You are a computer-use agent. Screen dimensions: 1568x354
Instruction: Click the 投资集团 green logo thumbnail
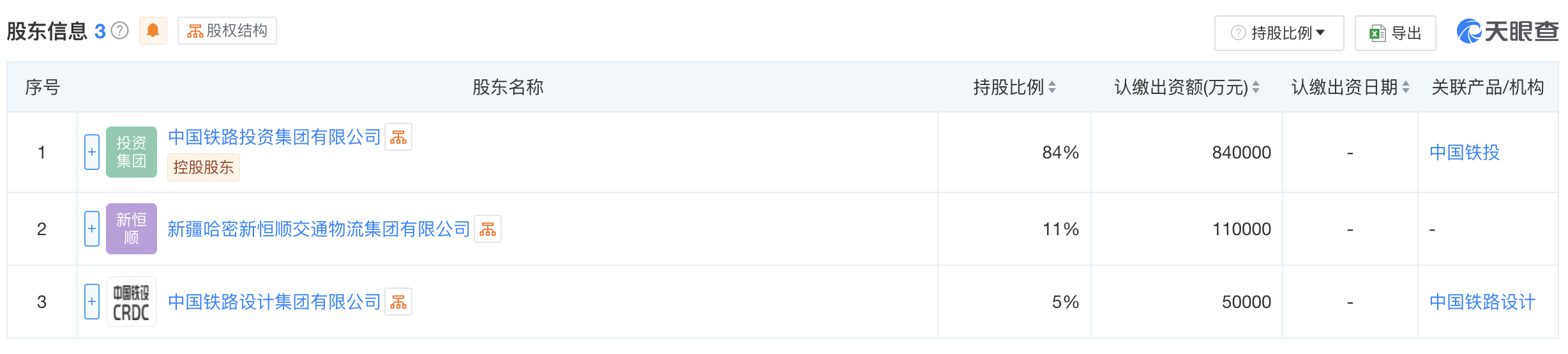[132, 152]
